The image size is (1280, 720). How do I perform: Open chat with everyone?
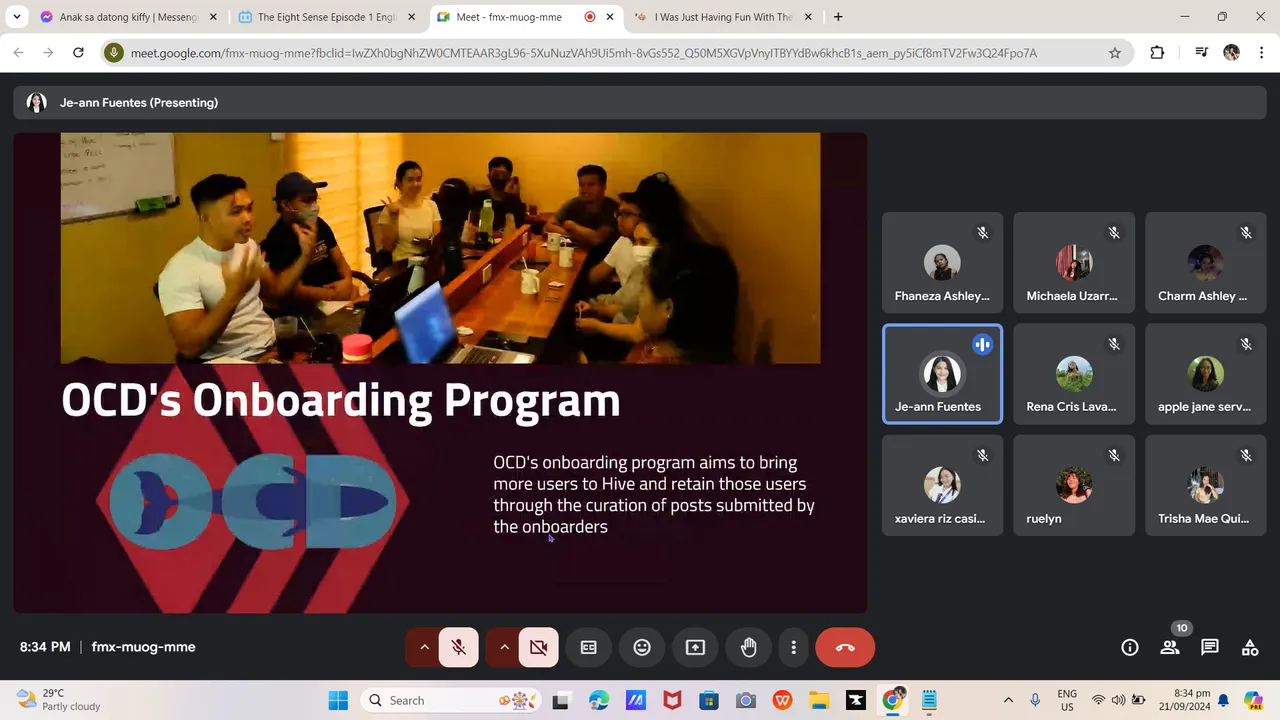tap(1210, 647)
